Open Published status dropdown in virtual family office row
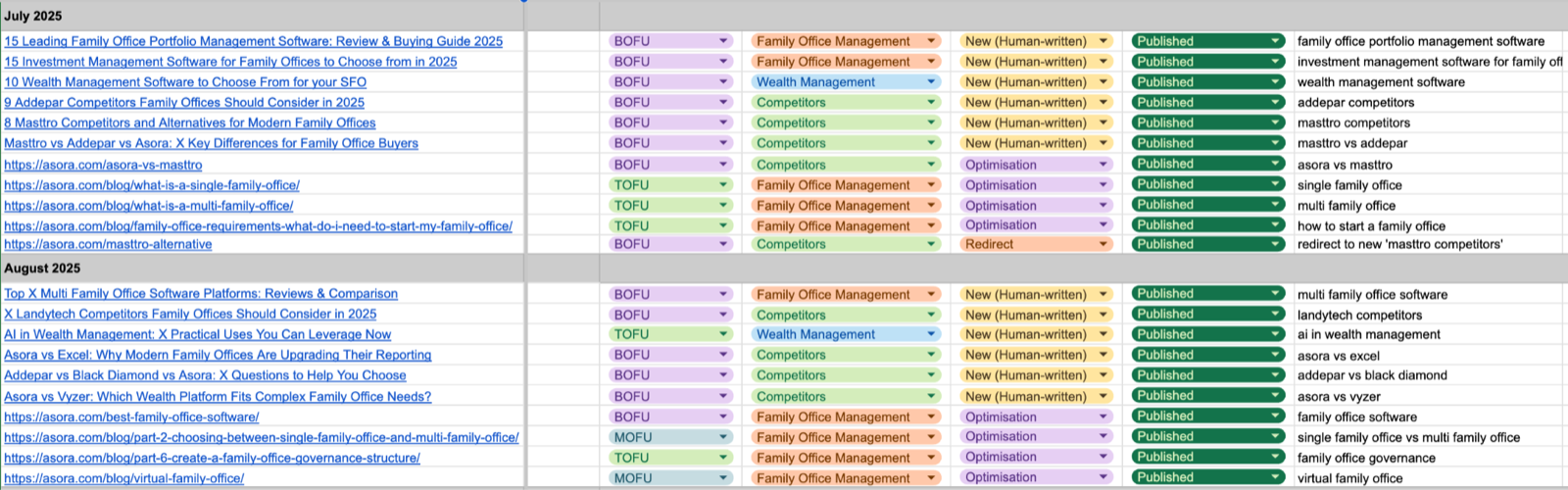The width and height of the screenshot is (1568, 490). click(x=1208, y=478)
